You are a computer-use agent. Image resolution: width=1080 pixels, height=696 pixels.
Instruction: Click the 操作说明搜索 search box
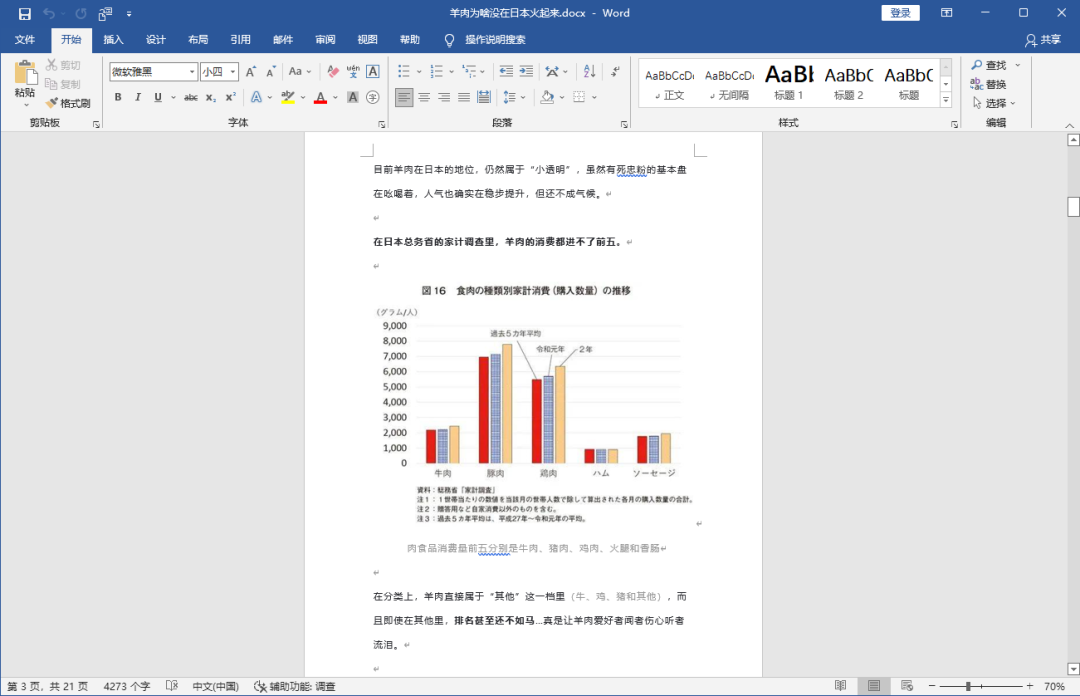495,40
